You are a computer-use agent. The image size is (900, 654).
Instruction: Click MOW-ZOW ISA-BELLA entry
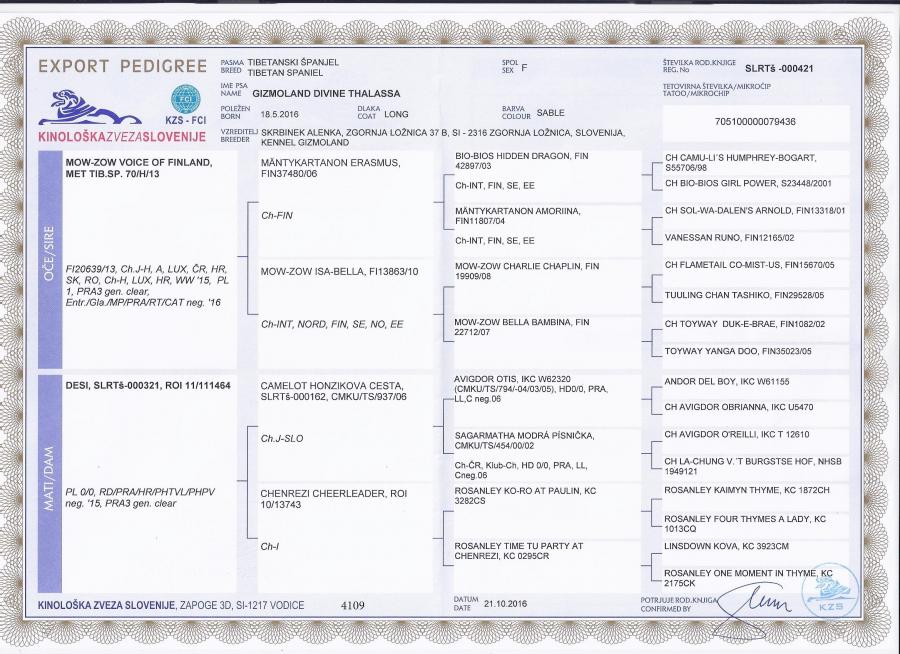(x=339, y=271)
